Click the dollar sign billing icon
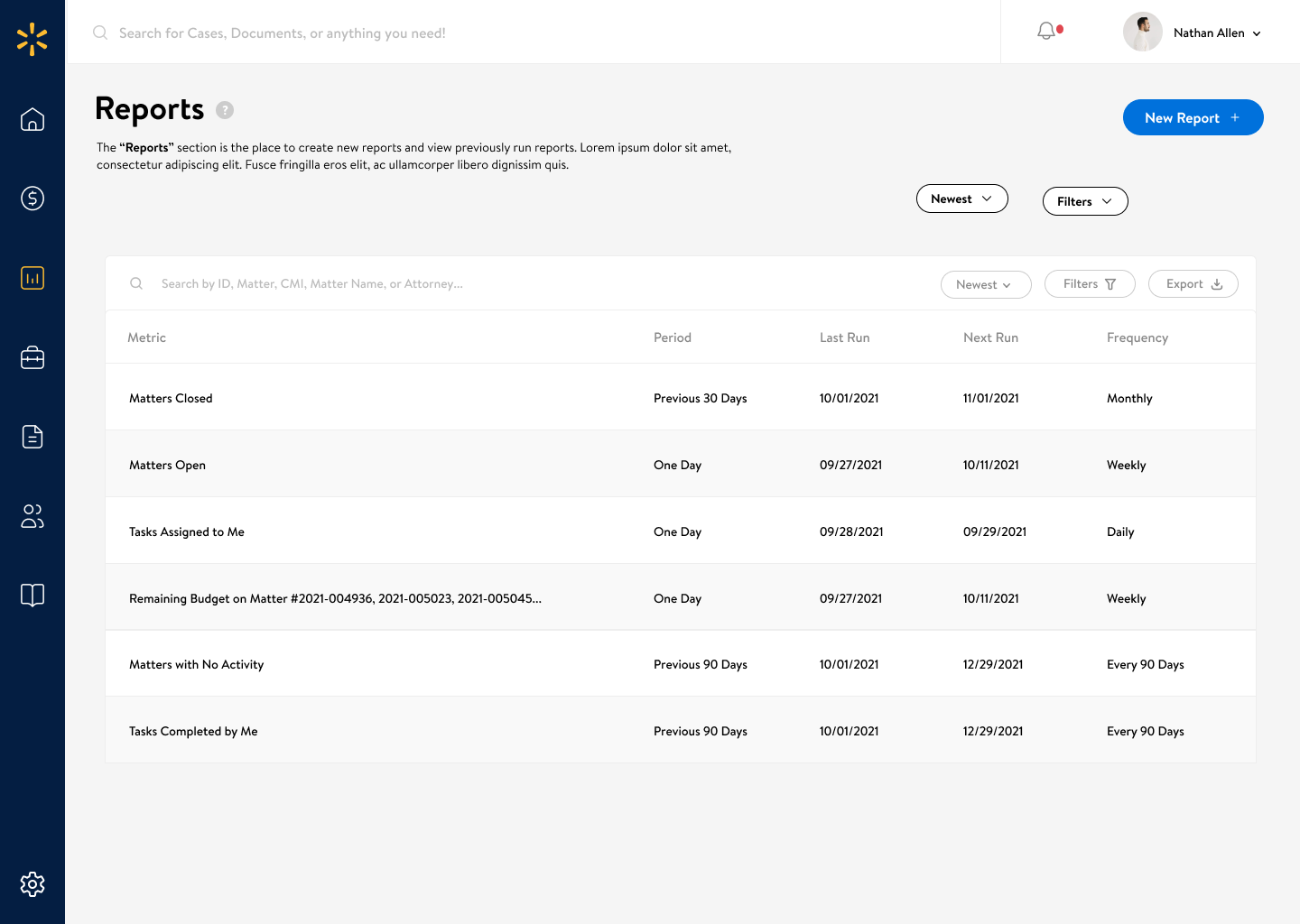The width and height of the screenshot is (1300, 924). click(x=32, y=199)
